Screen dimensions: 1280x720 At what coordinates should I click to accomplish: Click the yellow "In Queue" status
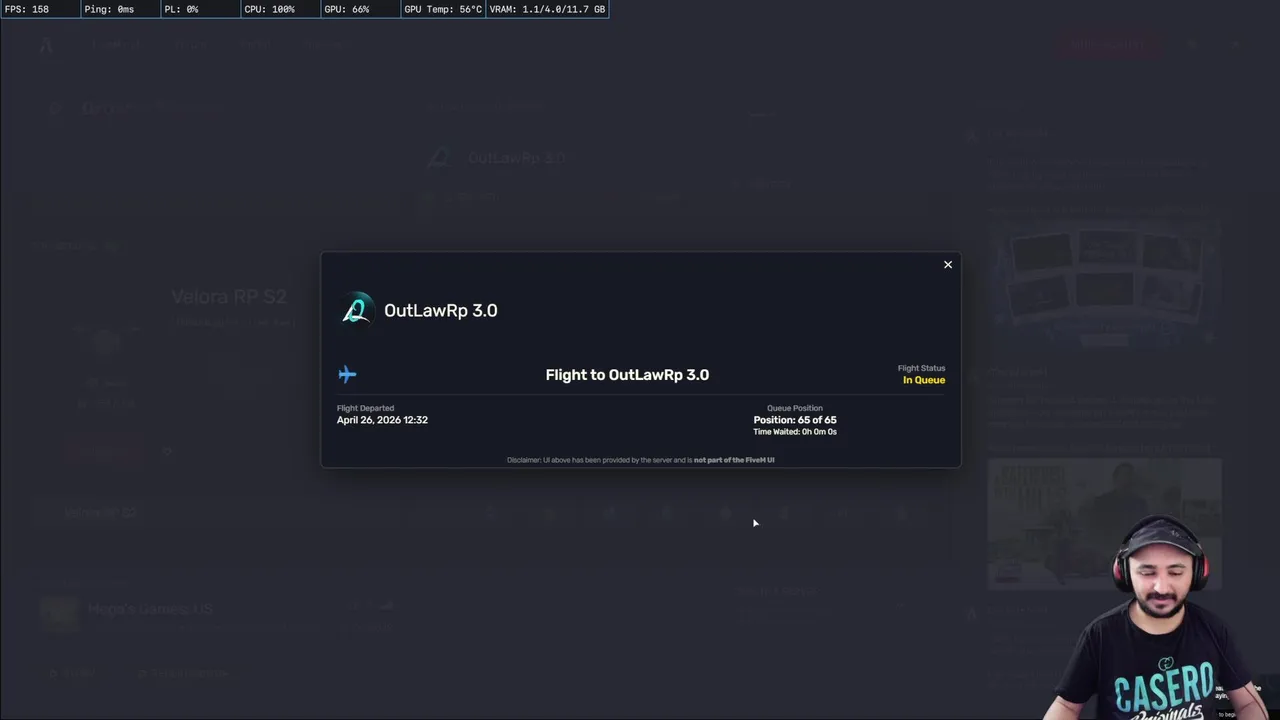(x=924, y=380)
